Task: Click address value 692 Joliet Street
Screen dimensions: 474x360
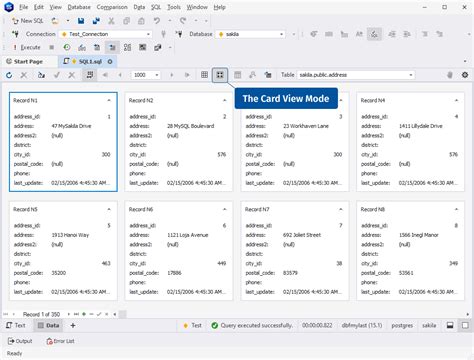Action: [x=302, y=235]
